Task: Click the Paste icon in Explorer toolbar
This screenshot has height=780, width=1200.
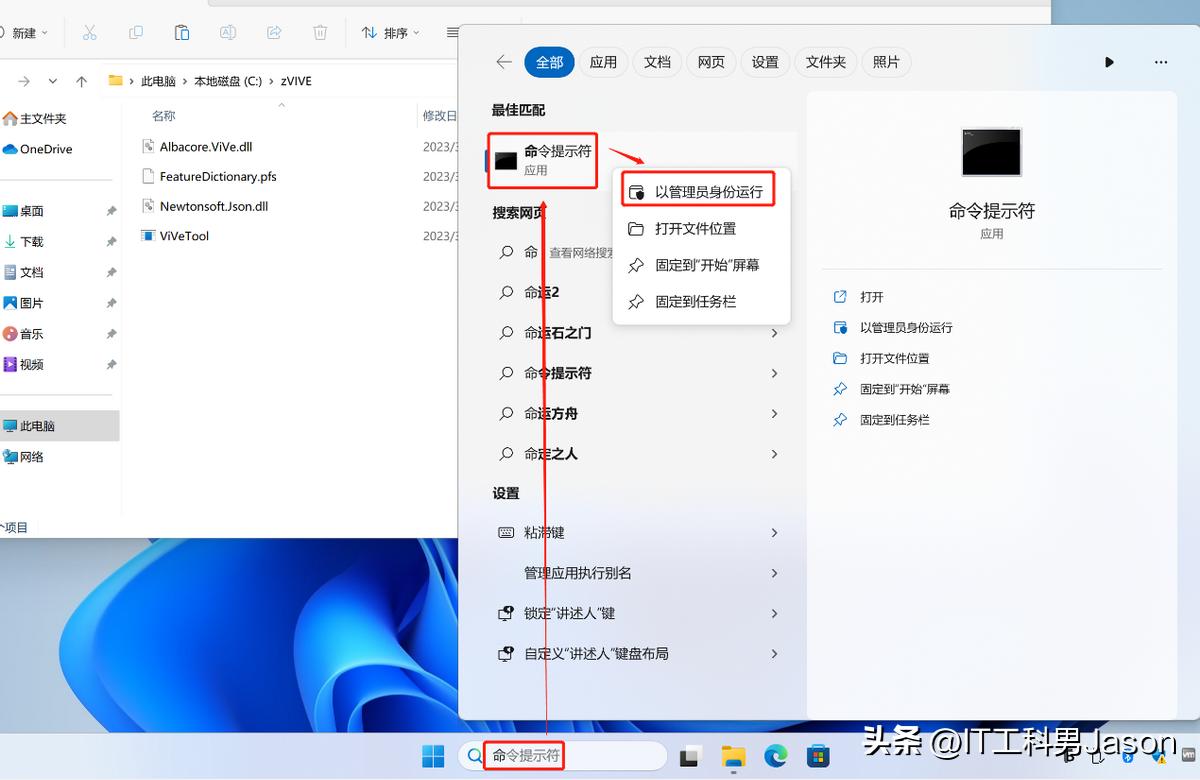Action: [181, 32]
